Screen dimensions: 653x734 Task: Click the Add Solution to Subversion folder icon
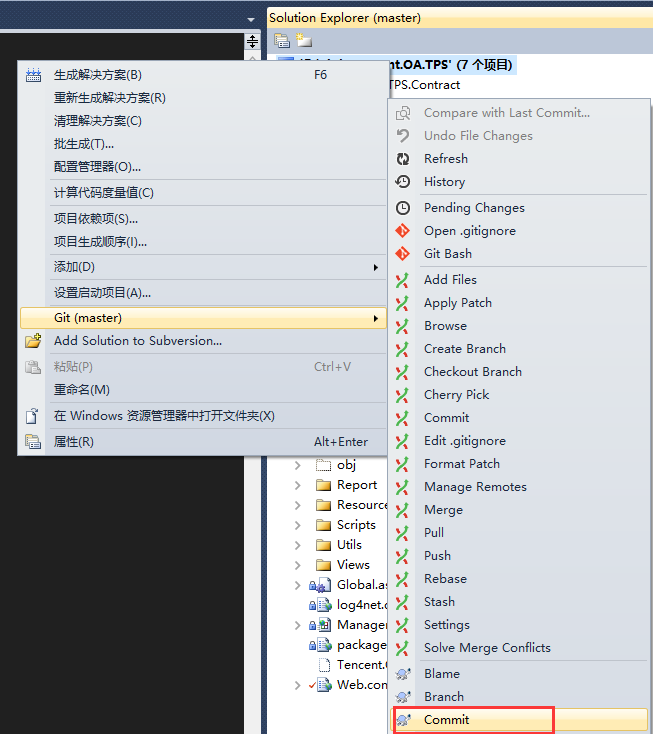[33, 341]
